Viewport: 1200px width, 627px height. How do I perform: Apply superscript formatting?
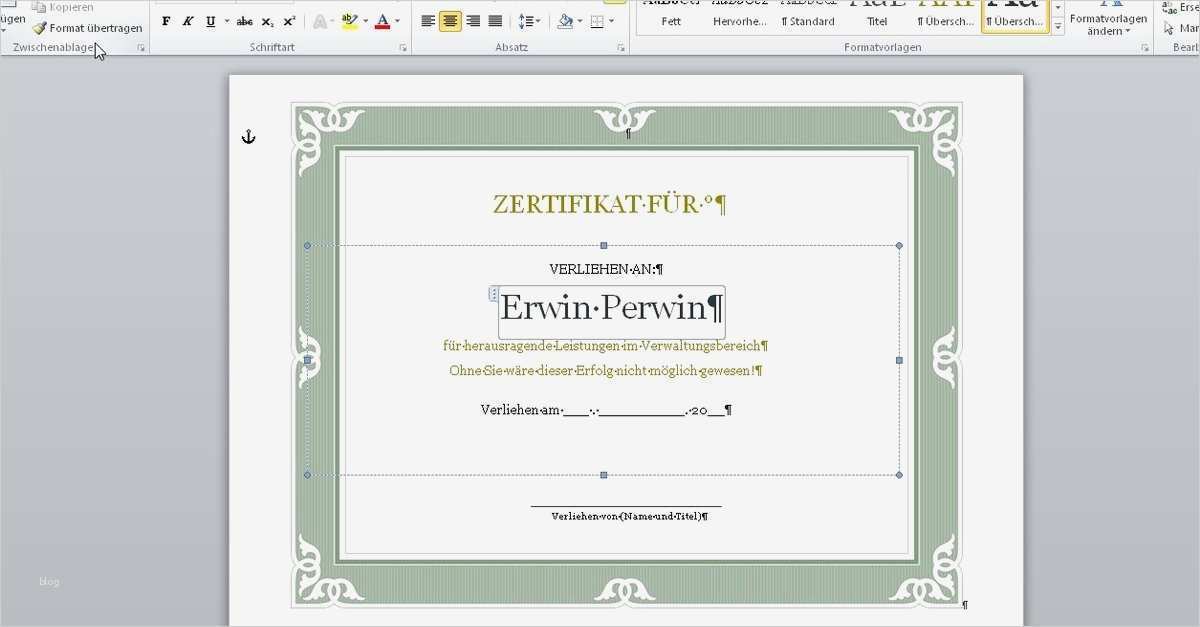289,20
